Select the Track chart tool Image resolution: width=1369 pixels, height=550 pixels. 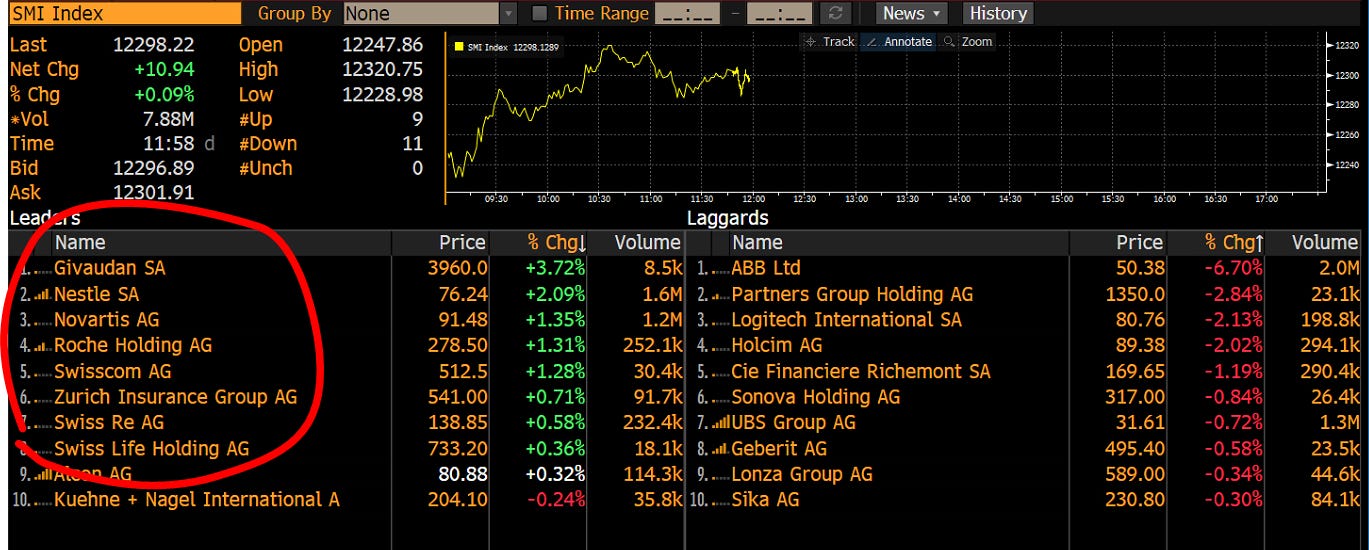tap(830, 42)
